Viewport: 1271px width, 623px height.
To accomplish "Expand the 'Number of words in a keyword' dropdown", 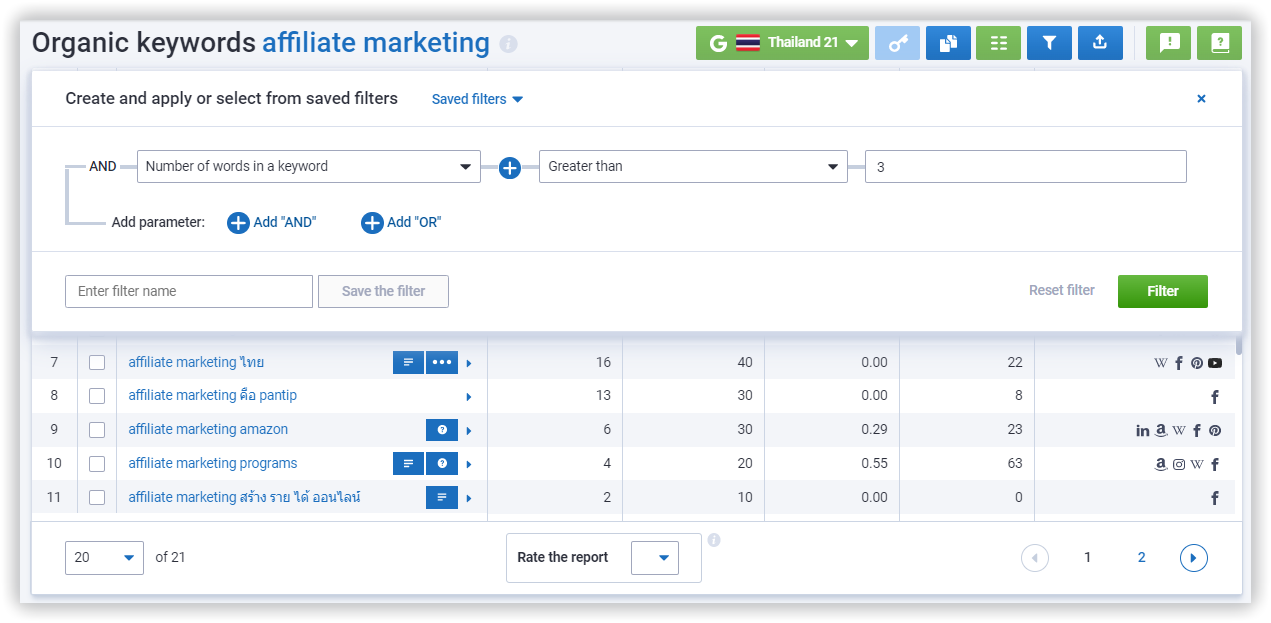I will [308, 167].
